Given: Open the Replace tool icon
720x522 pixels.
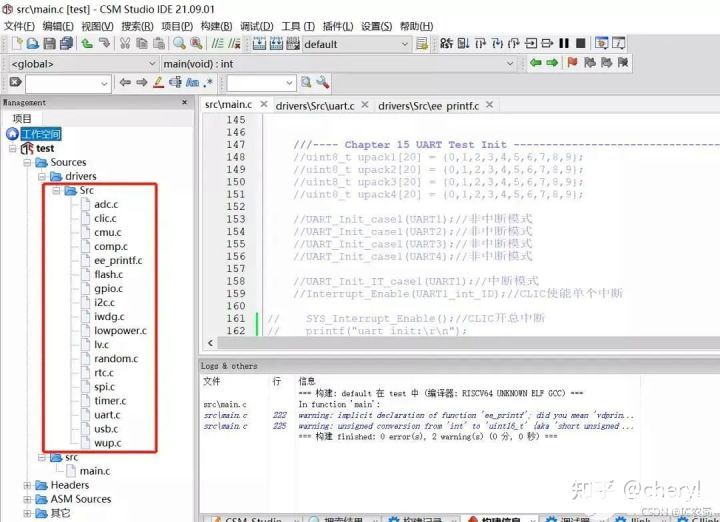Looking at the screenshot, I should tap(196, 44).
